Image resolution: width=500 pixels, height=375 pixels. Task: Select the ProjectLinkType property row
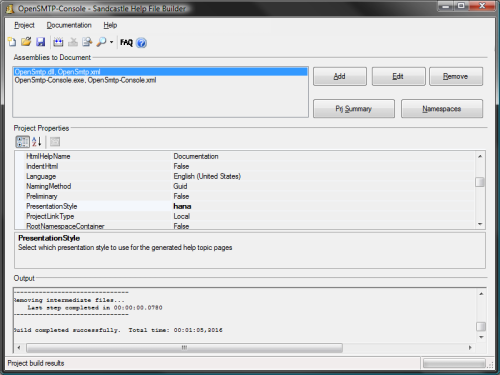(x=245, y=216)
